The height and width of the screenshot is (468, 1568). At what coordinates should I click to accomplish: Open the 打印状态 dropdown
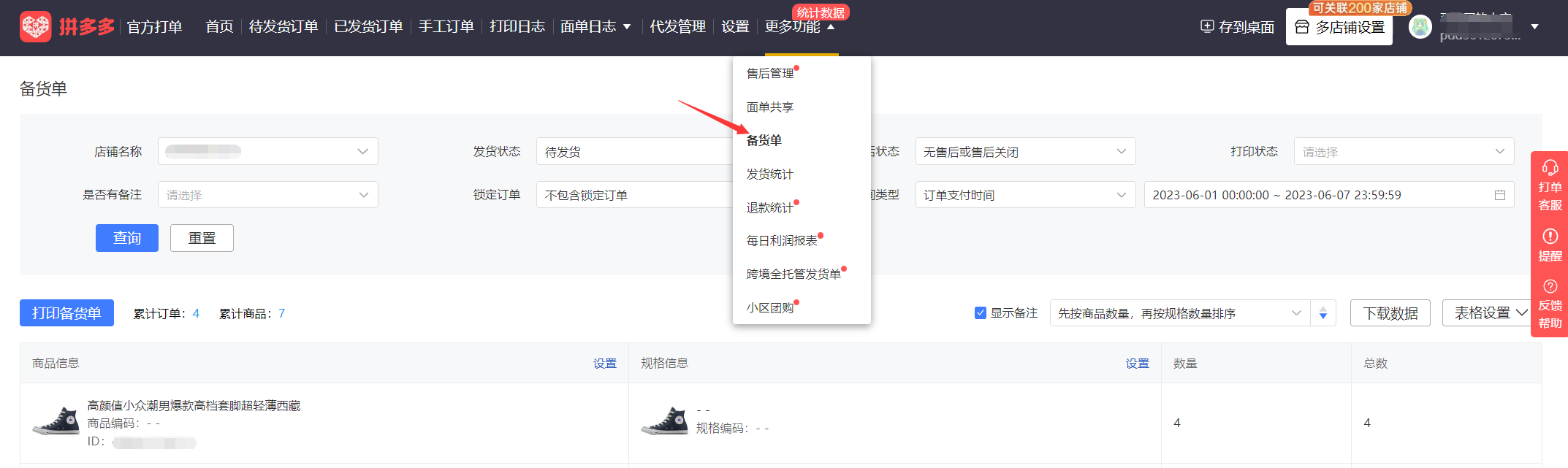coord(1404,151)
